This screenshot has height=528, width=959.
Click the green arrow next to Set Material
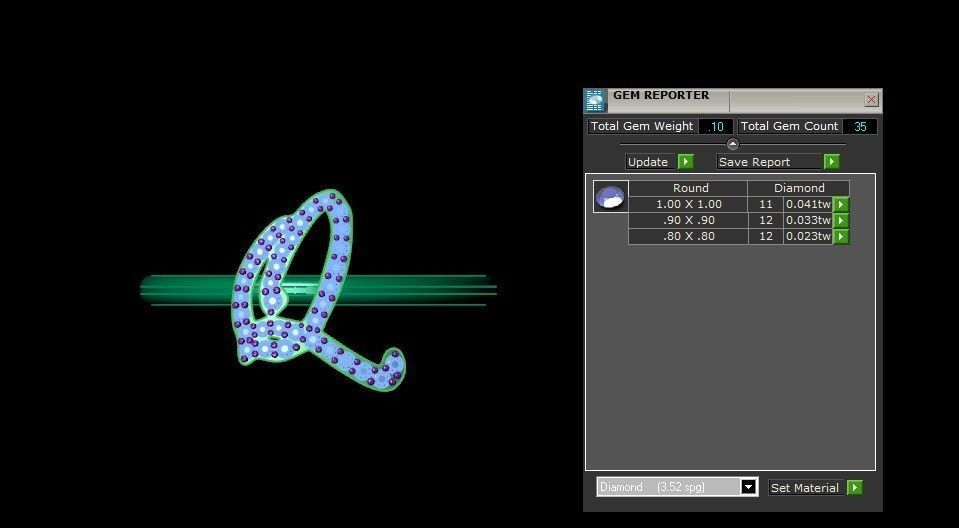click(x=854, y=488)
